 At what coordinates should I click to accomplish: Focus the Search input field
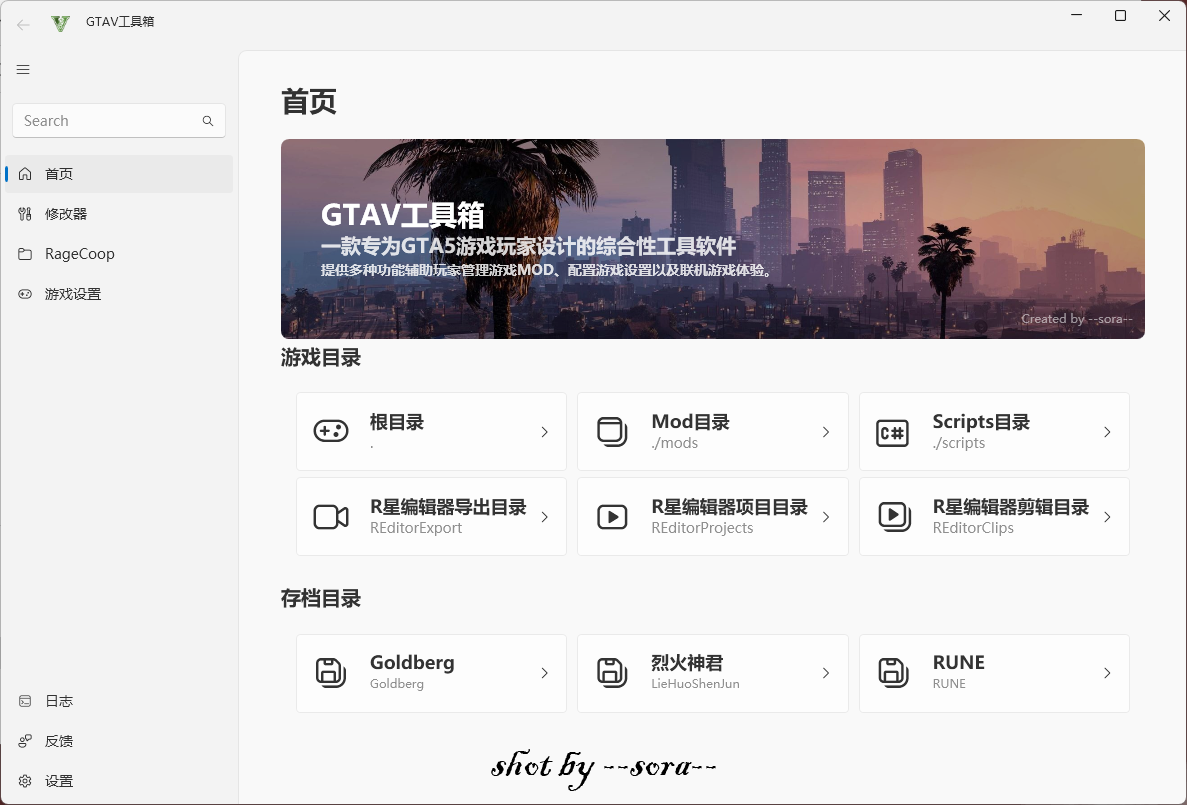[119, 121]
